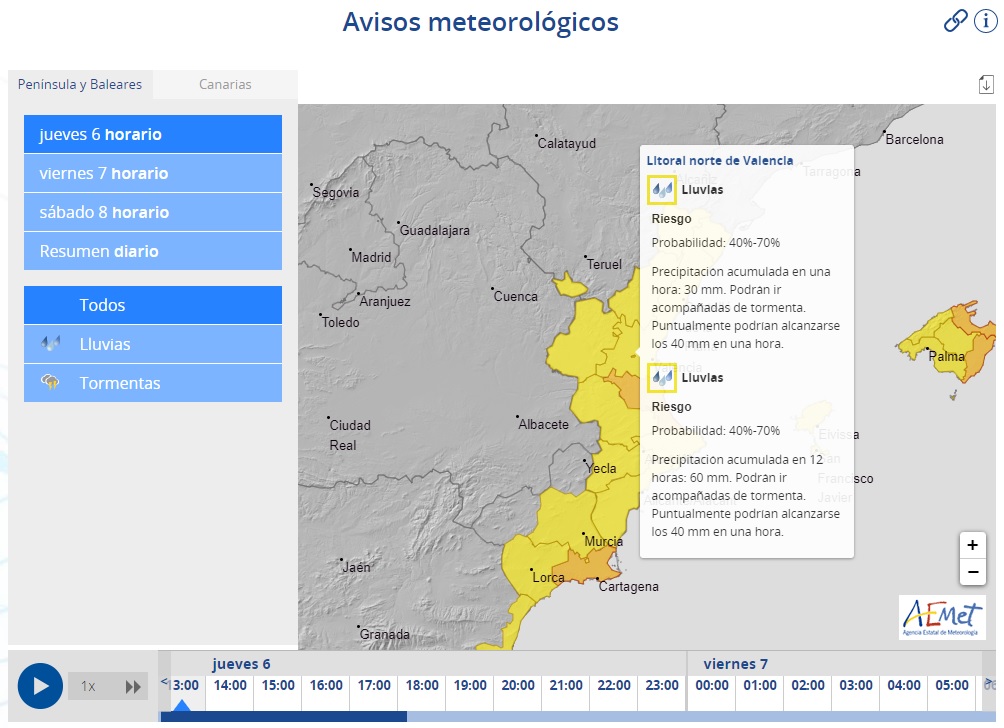The image size is (1004, 728).
Task: Enable the Todos warnings filter
Action: coord(152,305)
